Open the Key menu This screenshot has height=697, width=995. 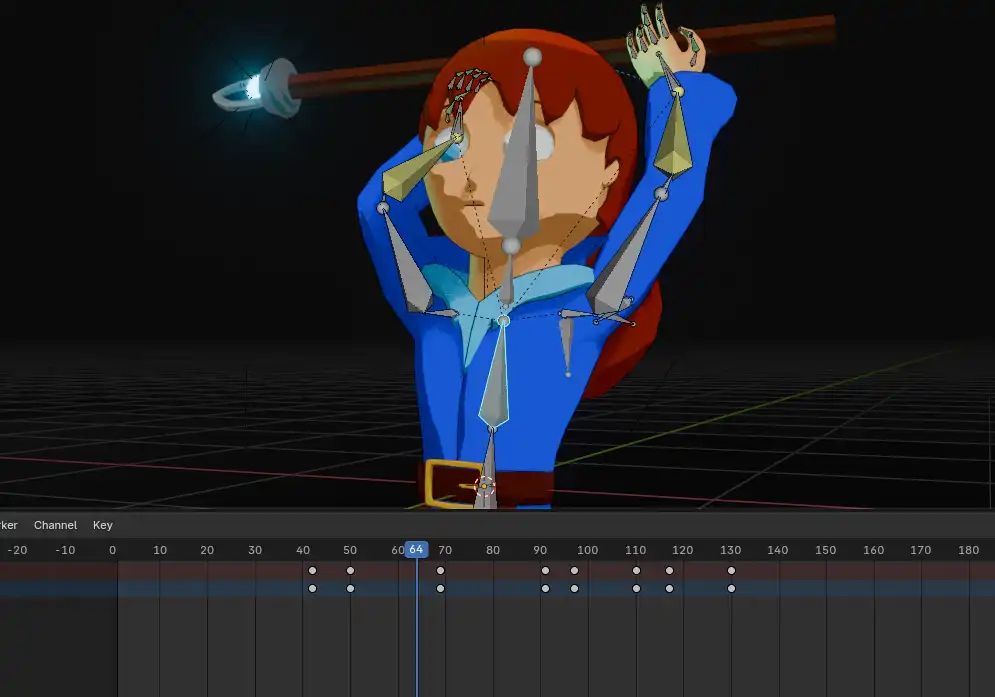click(100, 525)
